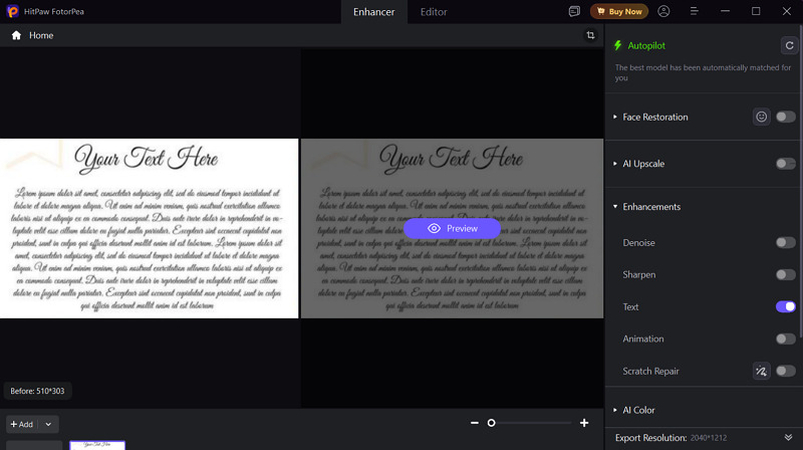Viewport: 803px width, 450px height.
Task: Click the eye icon in the Preview button
Action: 434,228
